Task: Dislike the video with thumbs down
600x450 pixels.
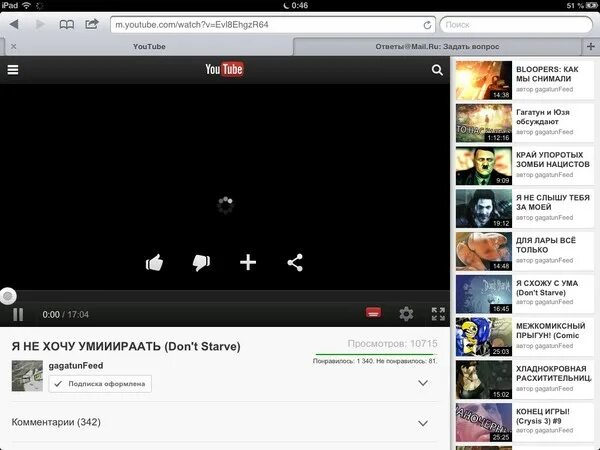Action: (x=201, y=262)
